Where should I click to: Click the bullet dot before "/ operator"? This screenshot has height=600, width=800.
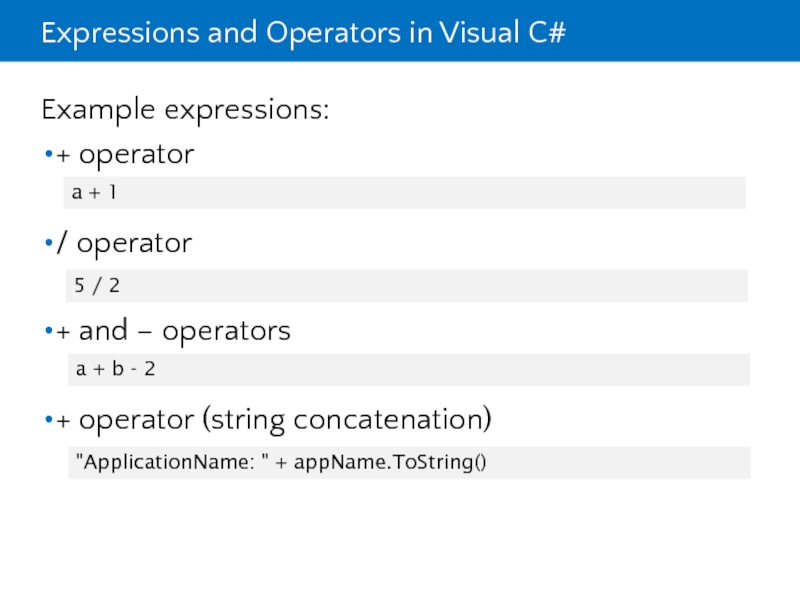click(48, 244)
